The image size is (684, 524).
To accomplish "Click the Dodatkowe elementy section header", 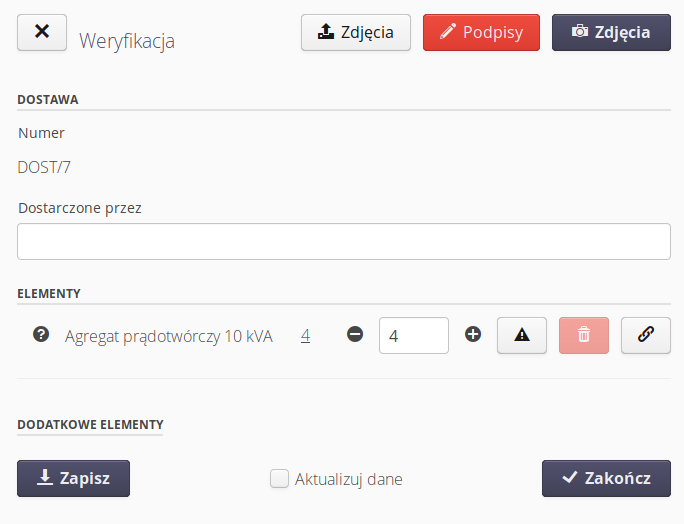I will (x=90, y=424).
